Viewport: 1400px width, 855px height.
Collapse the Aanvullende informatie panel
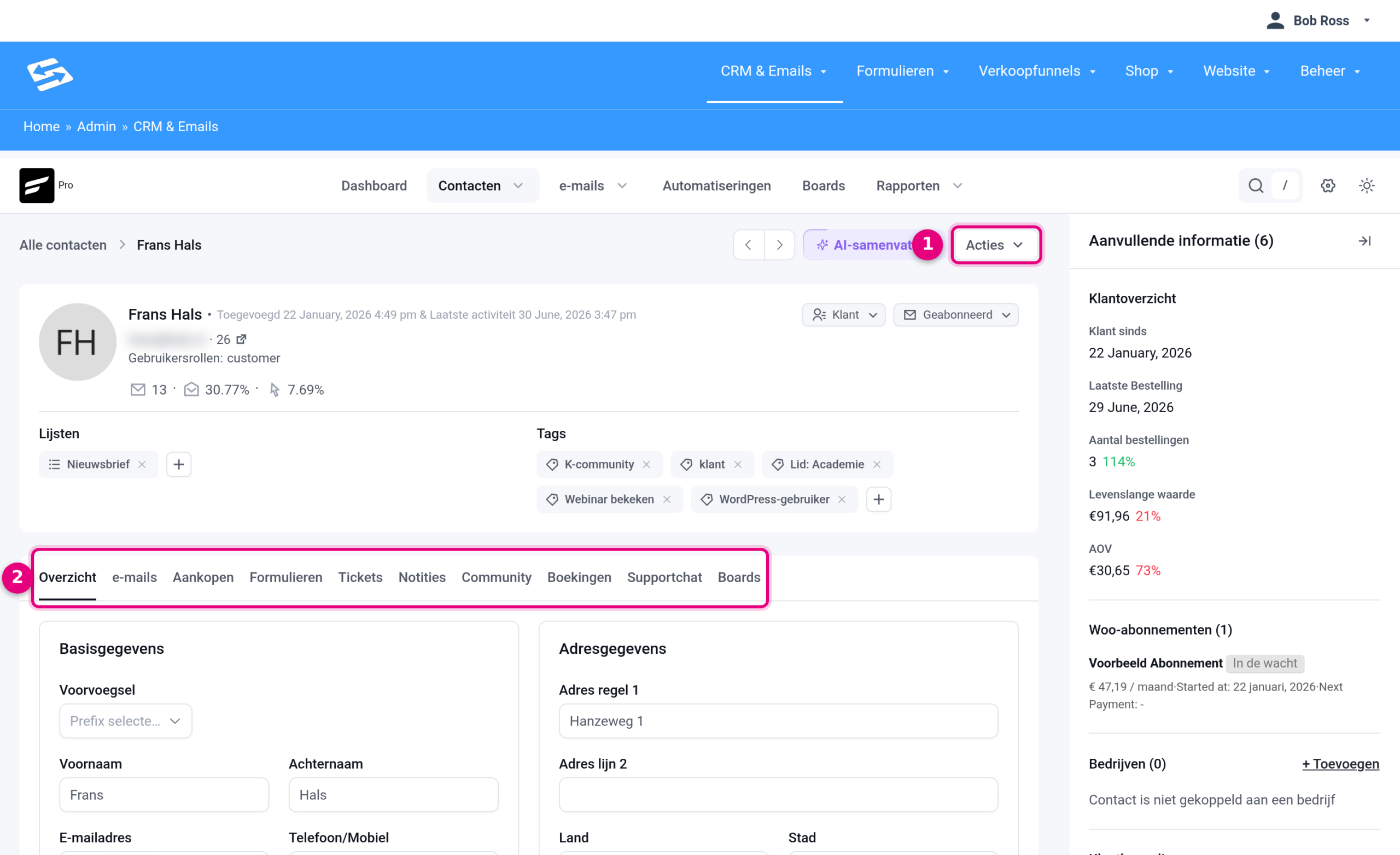tap(1364, 241)
